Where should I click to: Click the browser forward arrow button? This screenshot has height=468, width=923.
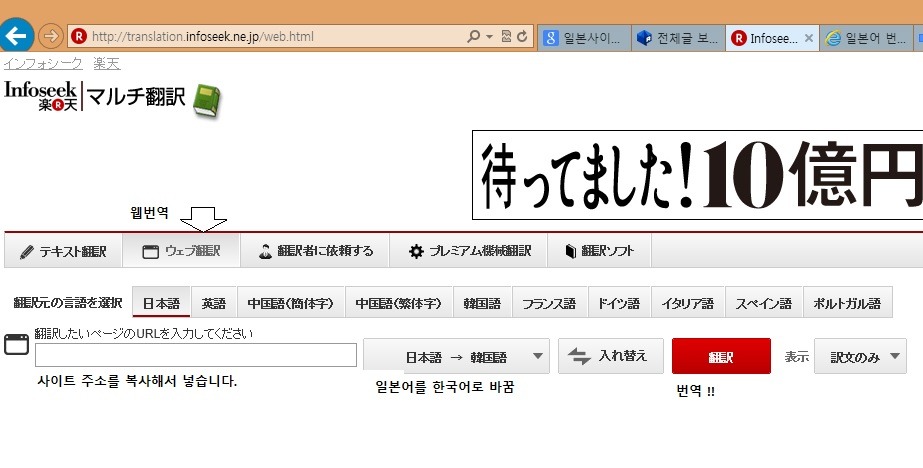pos(50,37)
